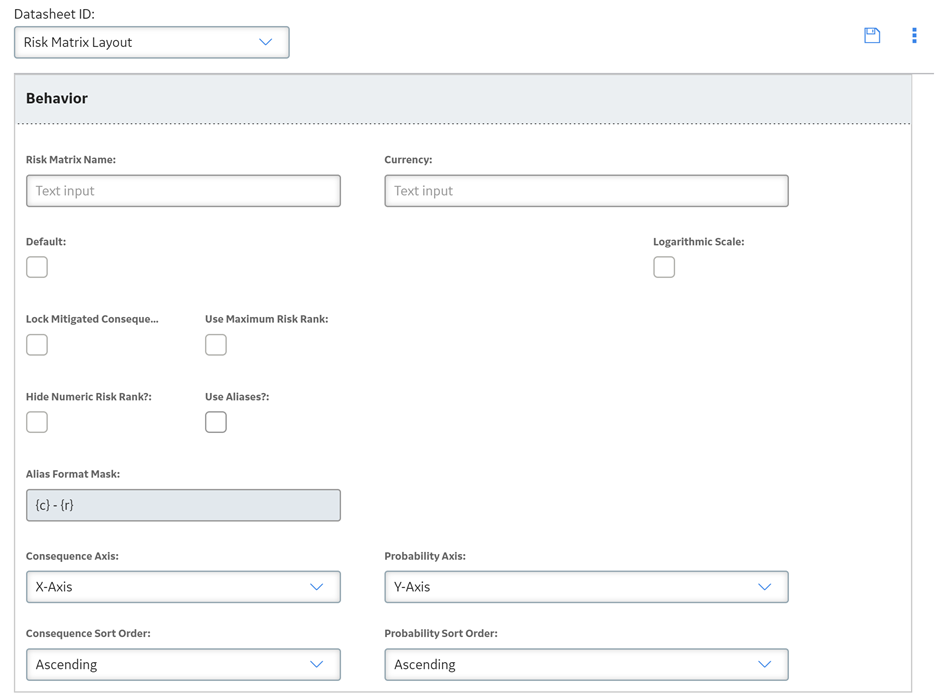Check the Default checkbox
The height and width of the screenshot is (700, 944).
(37, 267)
